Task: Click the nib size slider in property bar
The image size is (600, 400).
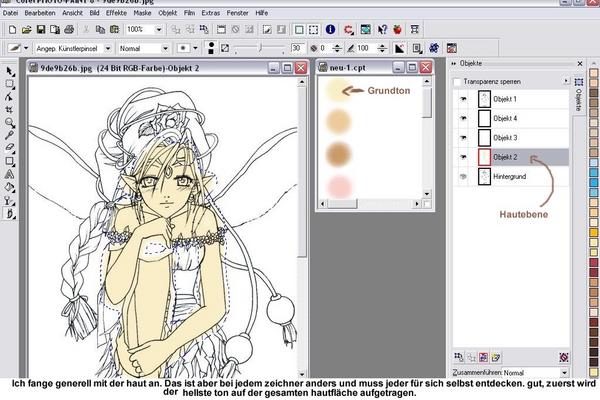Action: click(x=259, y=48)
